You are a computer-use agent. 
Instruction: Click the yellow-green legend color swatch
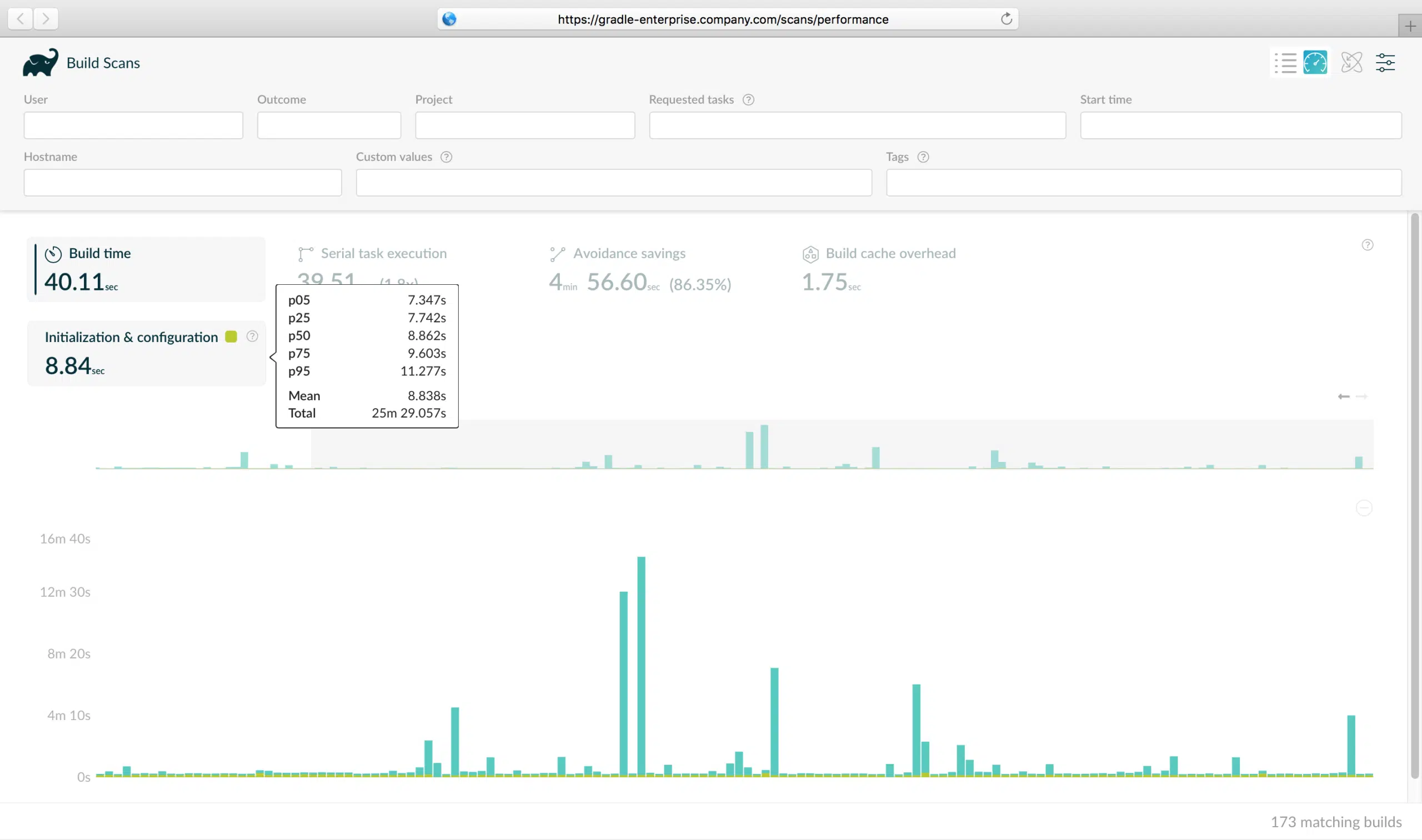(231, 337)
